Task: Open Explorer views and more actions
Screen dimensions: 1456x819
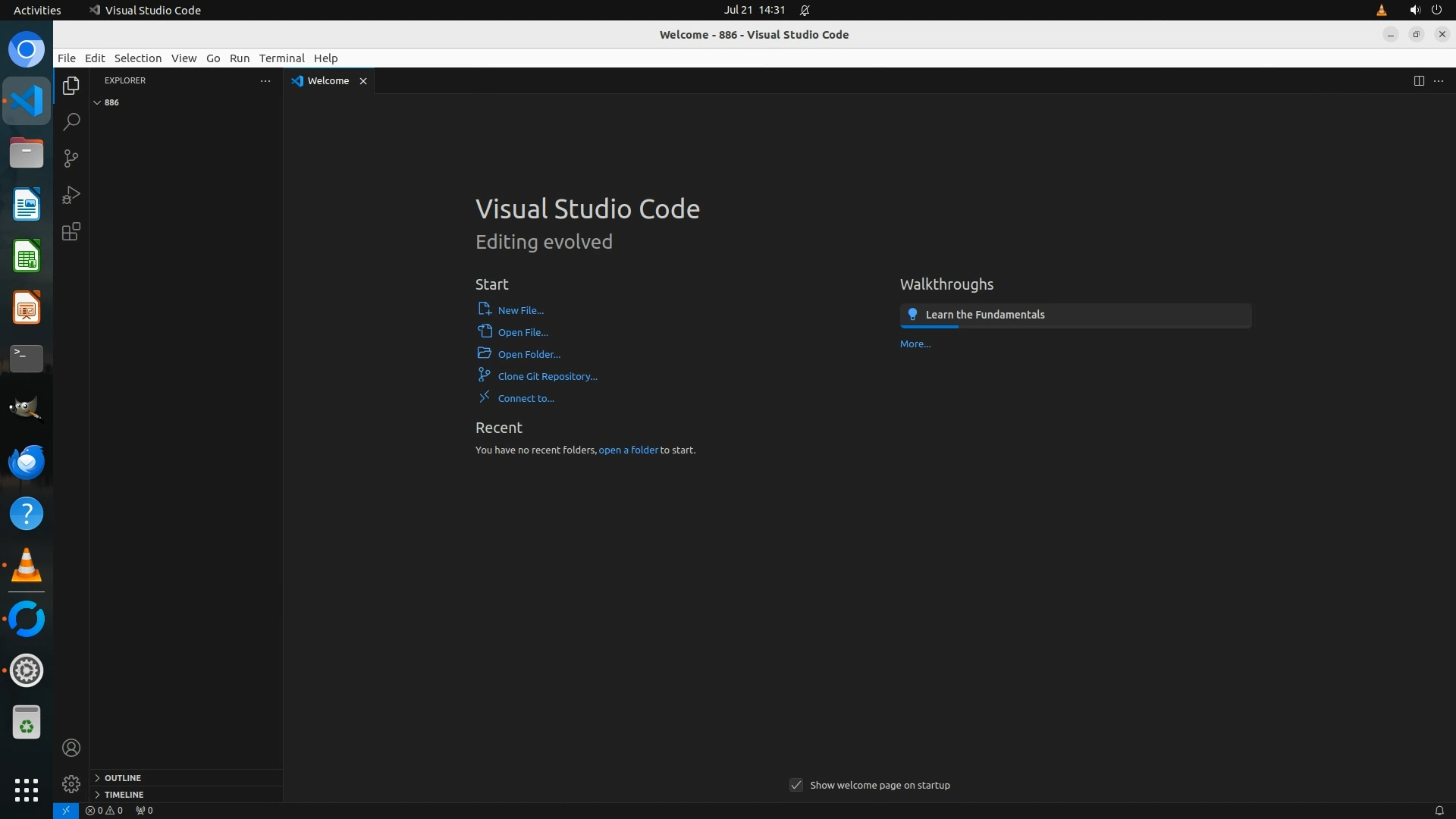Action: [265, 80]
